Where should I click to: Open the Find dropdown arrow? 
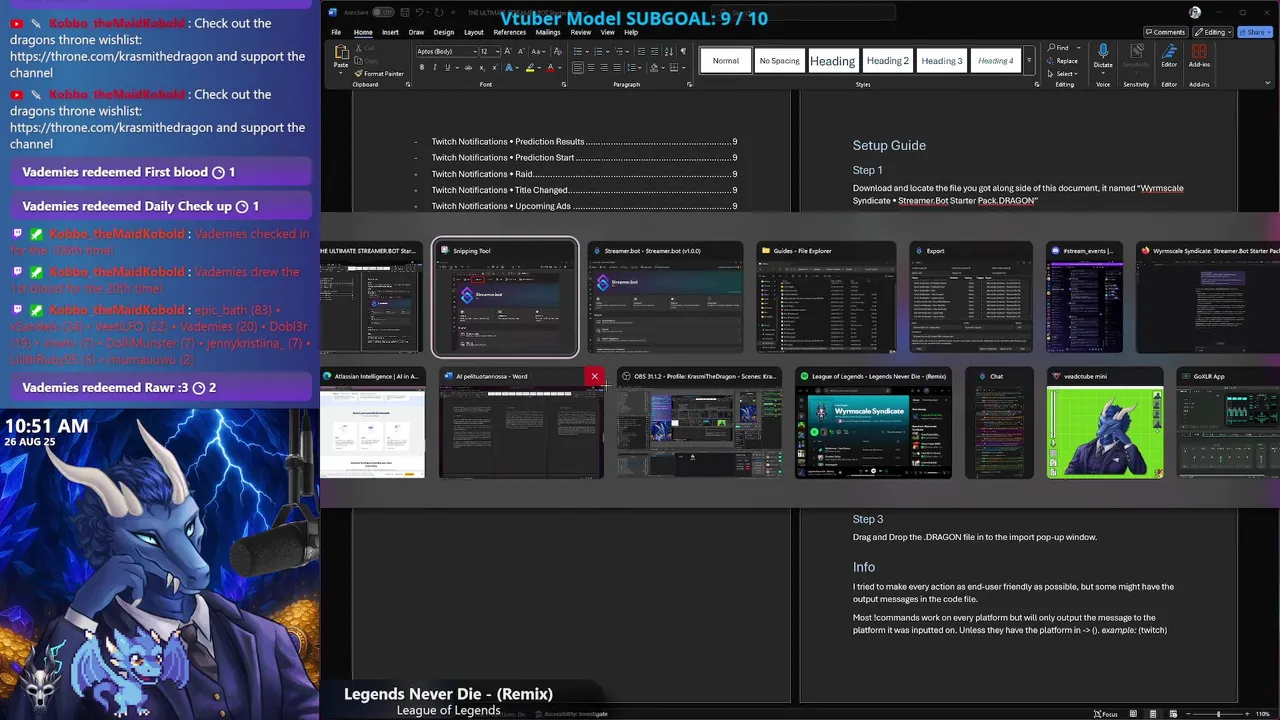pyautogui.click(x=1079, y=47)
